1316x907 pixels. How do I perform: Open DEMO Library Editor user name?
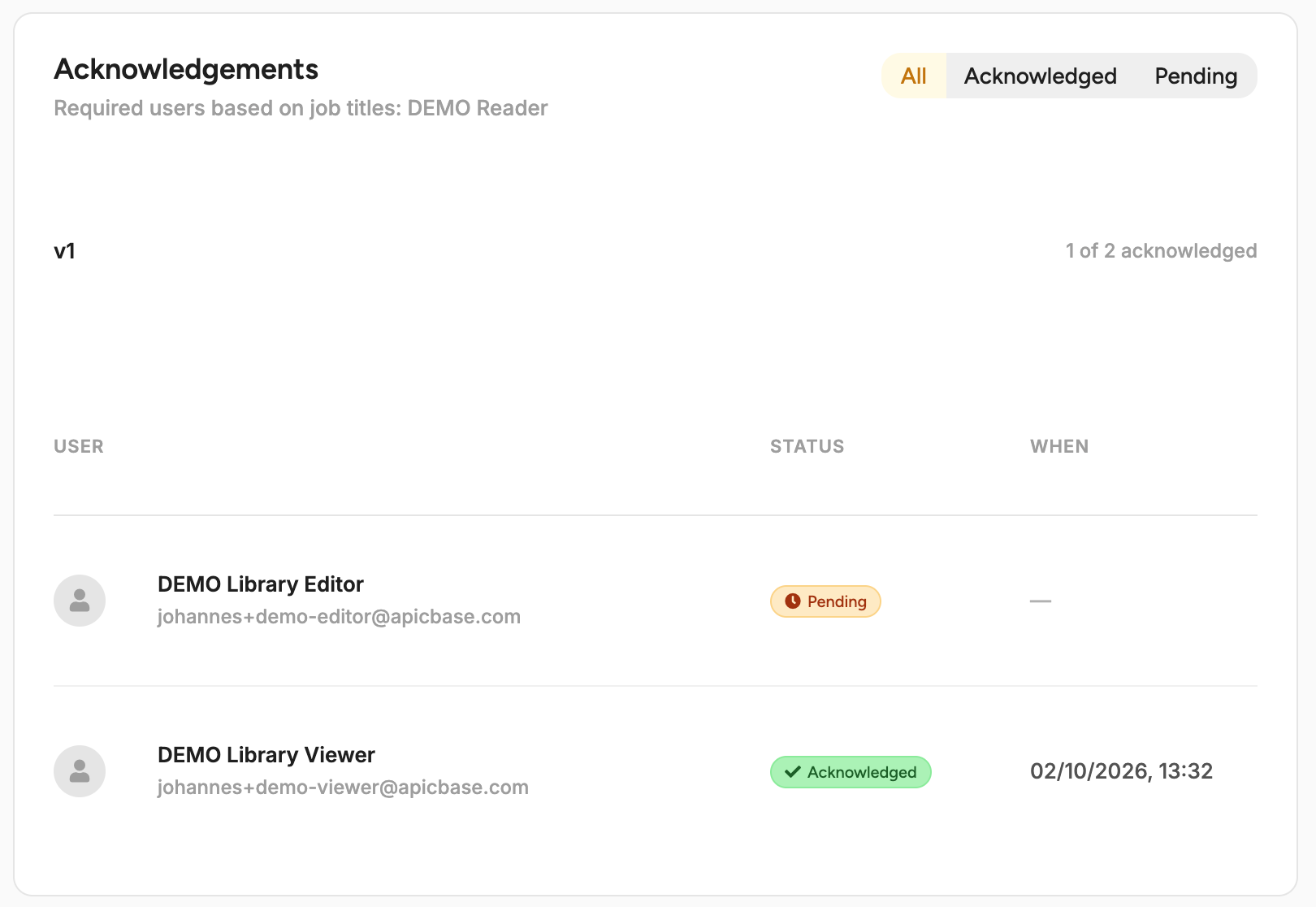coord(261,584)
